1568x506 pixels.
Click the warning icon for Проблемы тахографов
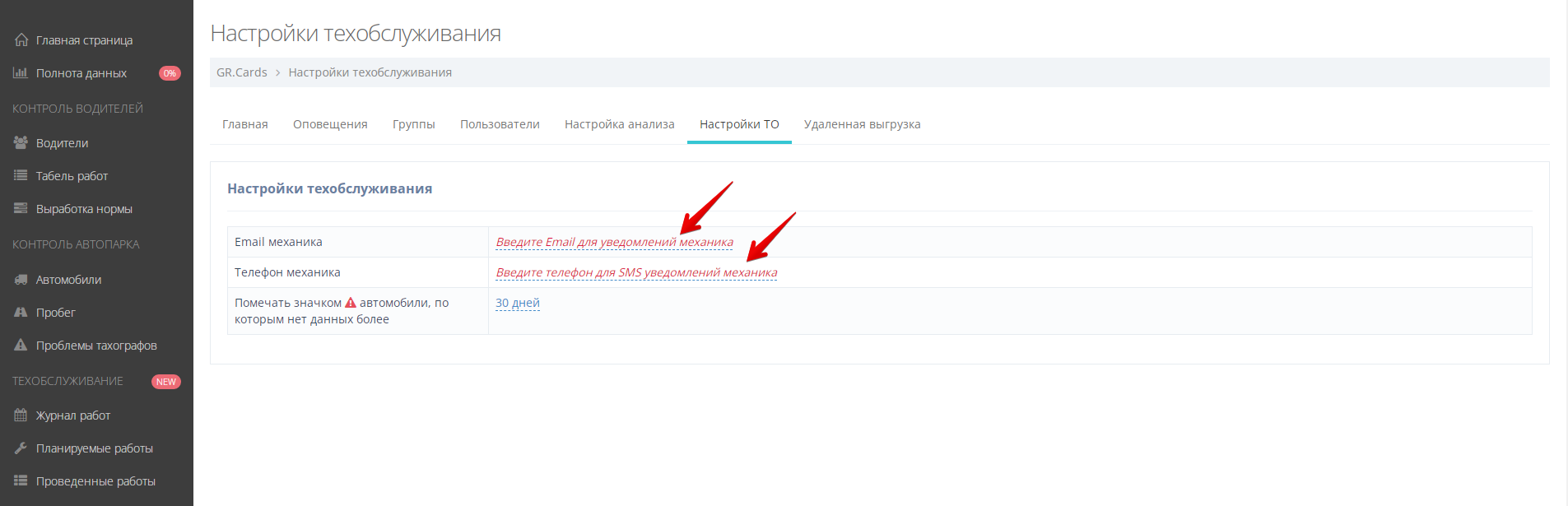point(21,346)
